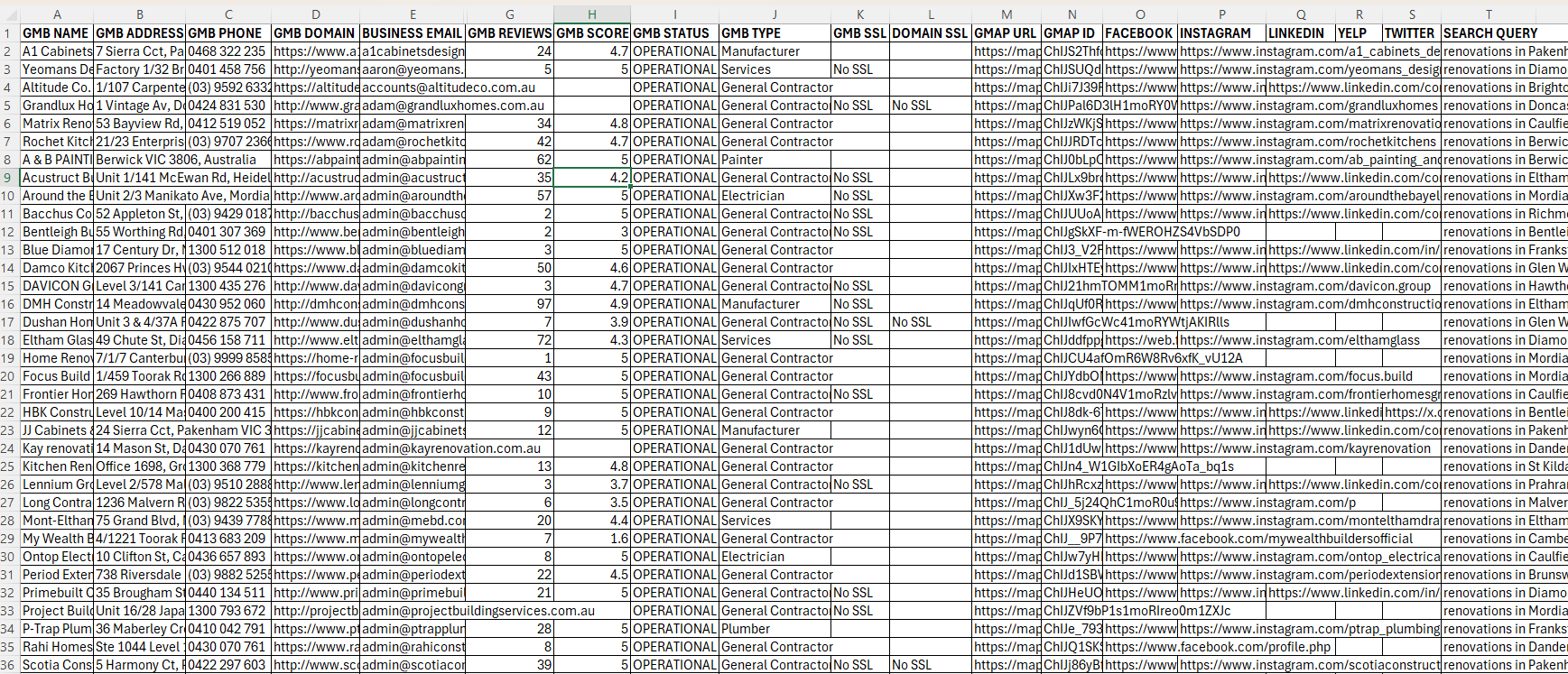Click the GMB SCORE header cell
1568x674 pixels.
tap(591, 33)
